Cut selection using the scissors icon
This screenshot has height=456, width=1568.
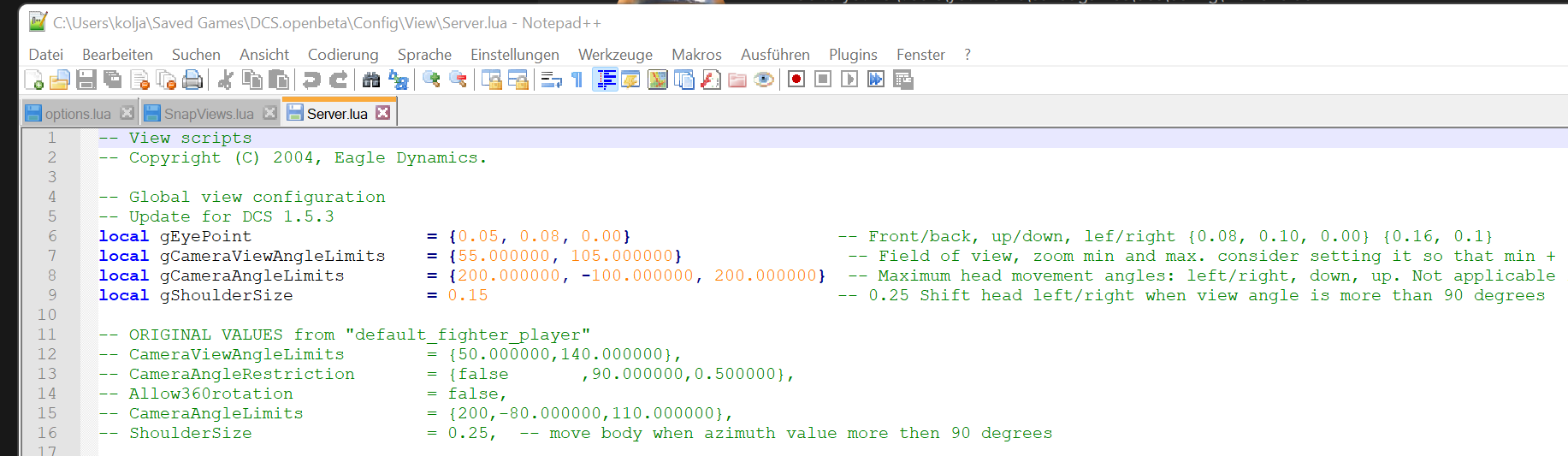(226, 80)
